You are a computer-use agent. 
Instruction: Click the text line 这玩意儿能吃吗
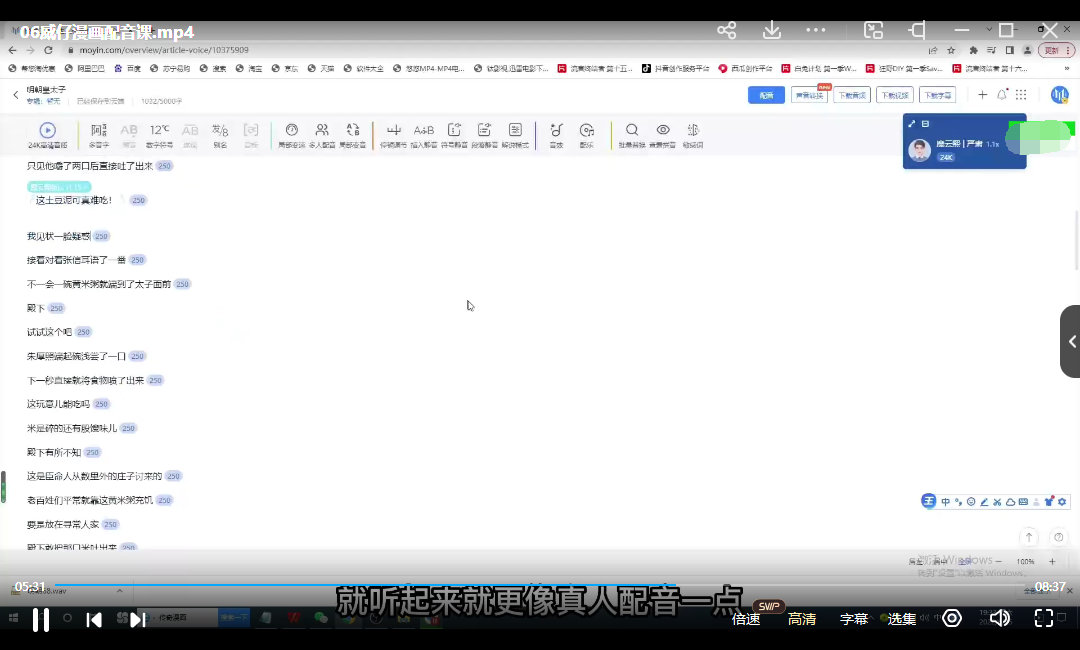[x=58, y=403]
